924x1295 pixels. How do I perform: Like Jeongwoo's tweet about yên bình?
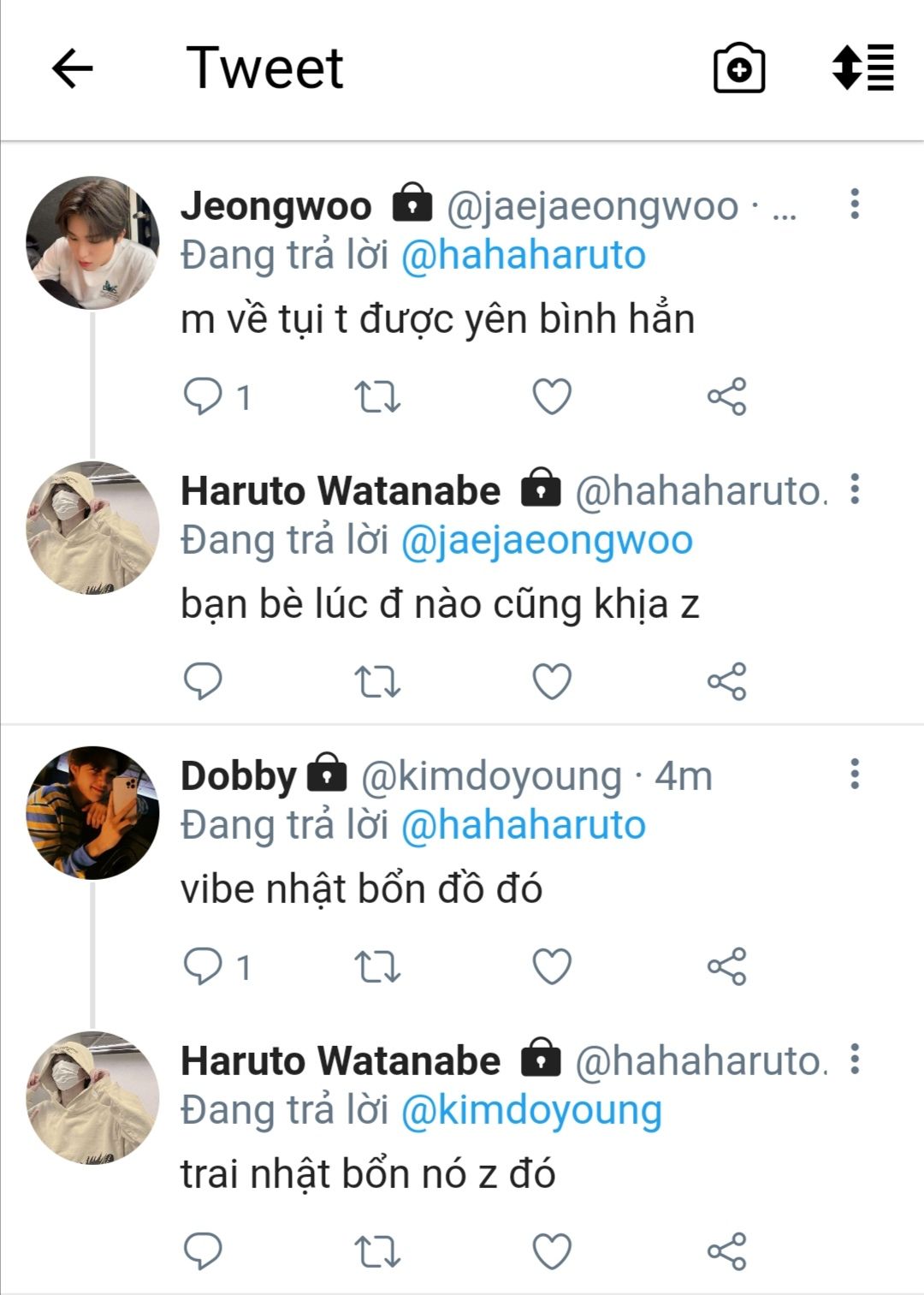552,396
